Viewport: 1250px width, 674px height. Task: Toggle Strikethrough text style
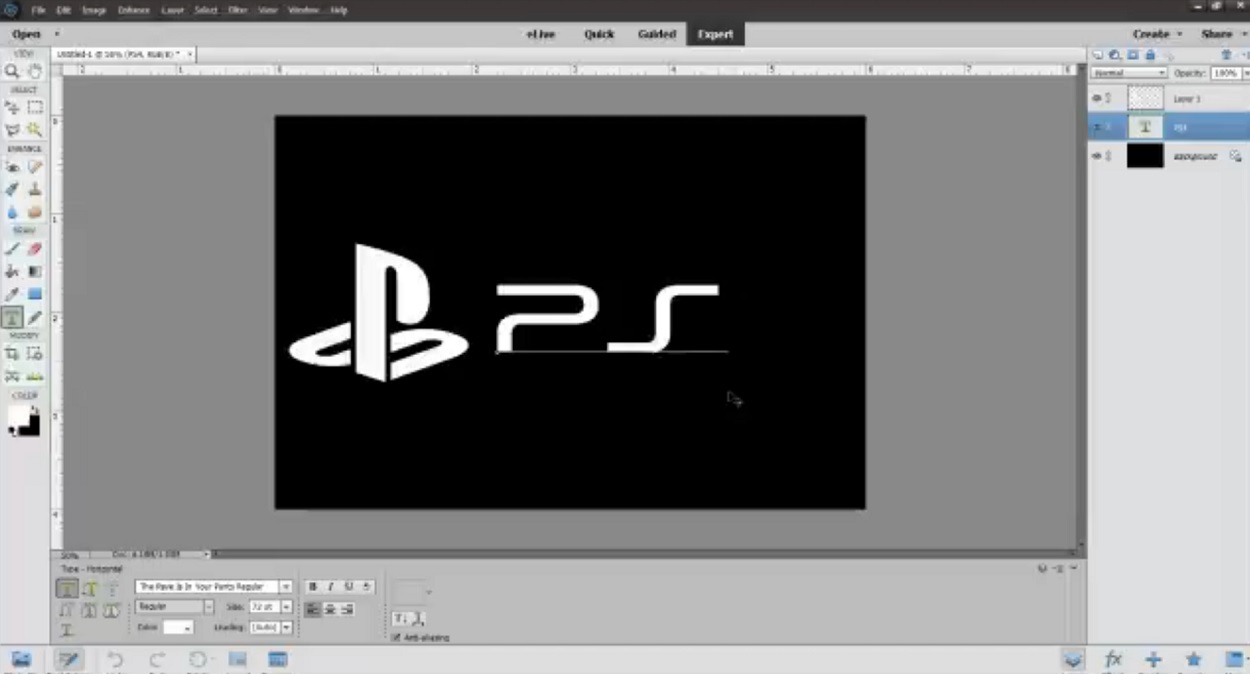pos(367,587)
